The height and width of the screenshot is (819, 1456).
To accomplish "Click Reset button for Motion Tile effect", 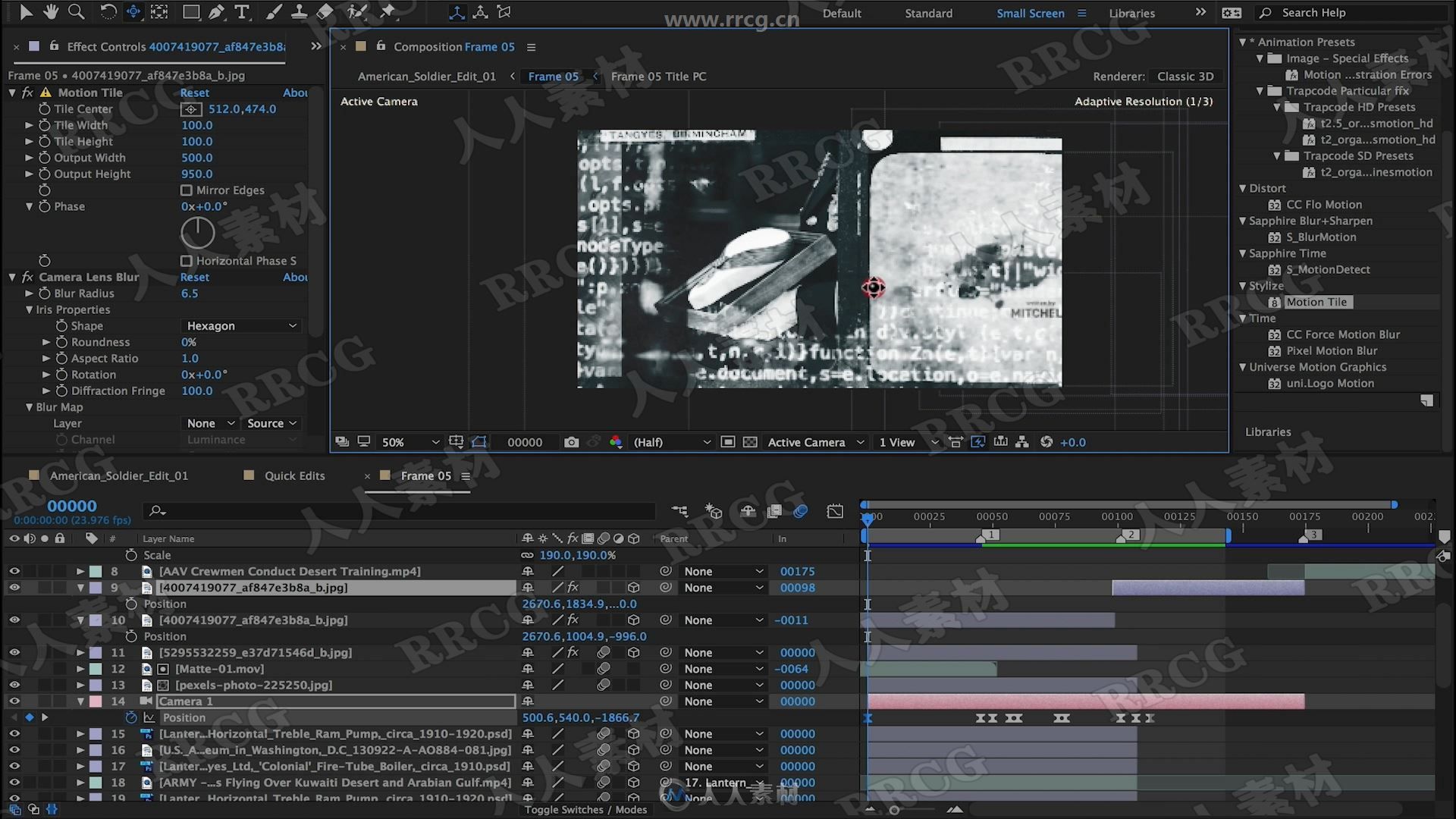I will (195, 92).
